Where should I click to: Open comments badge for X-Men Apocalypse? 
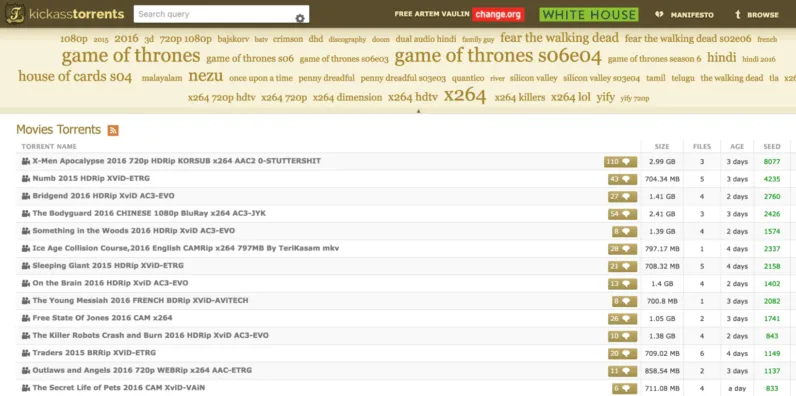pyautogui.click(x=620, y=162)
